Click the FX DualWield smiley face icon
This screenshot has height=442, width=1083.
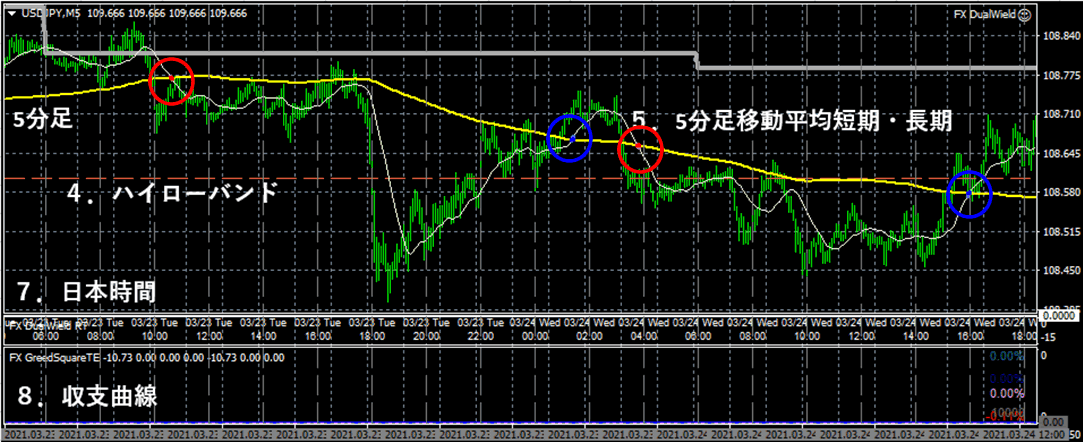coord(1024,14)
